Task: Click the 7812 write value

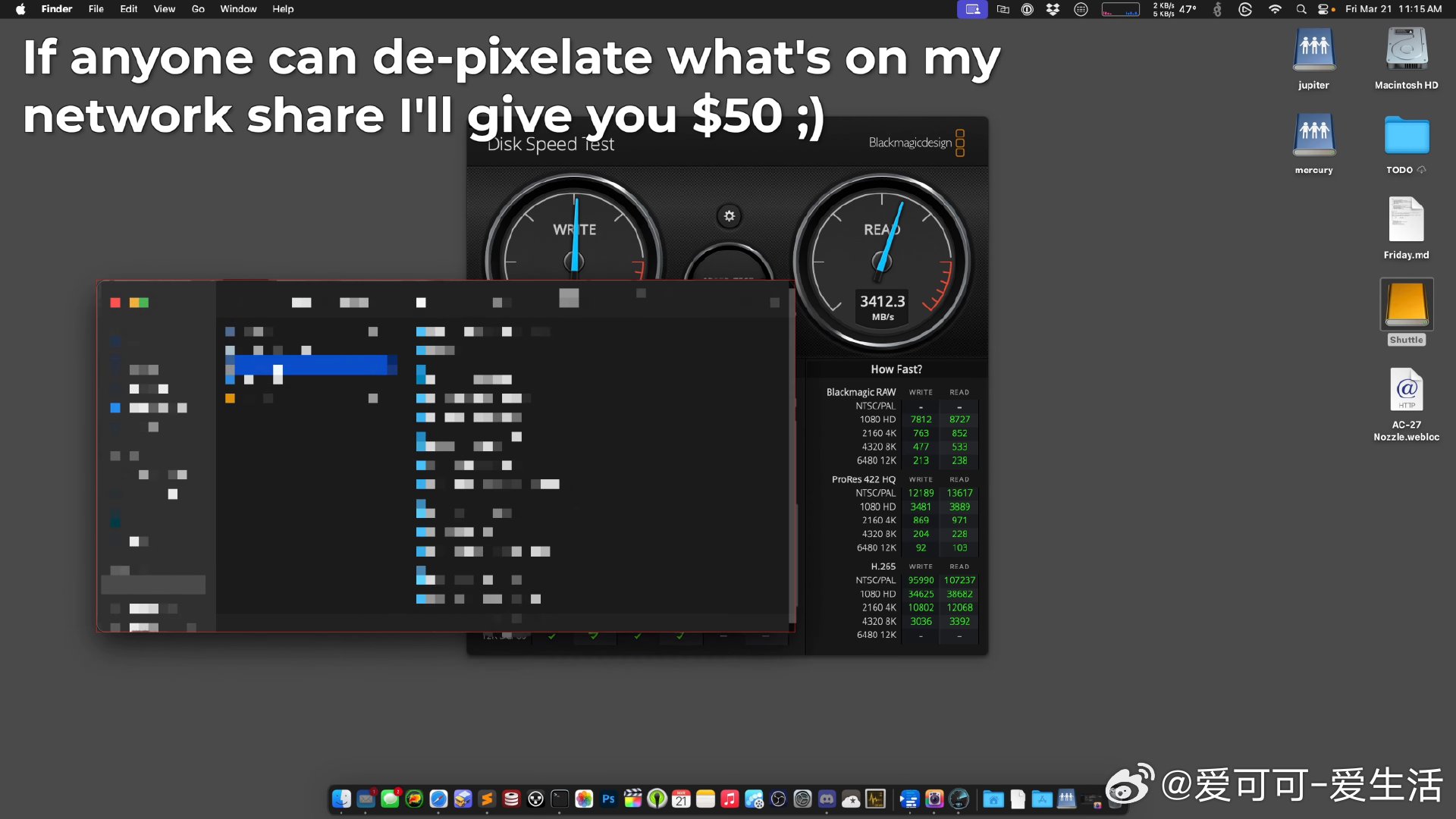Action: (x=921, y=419)
